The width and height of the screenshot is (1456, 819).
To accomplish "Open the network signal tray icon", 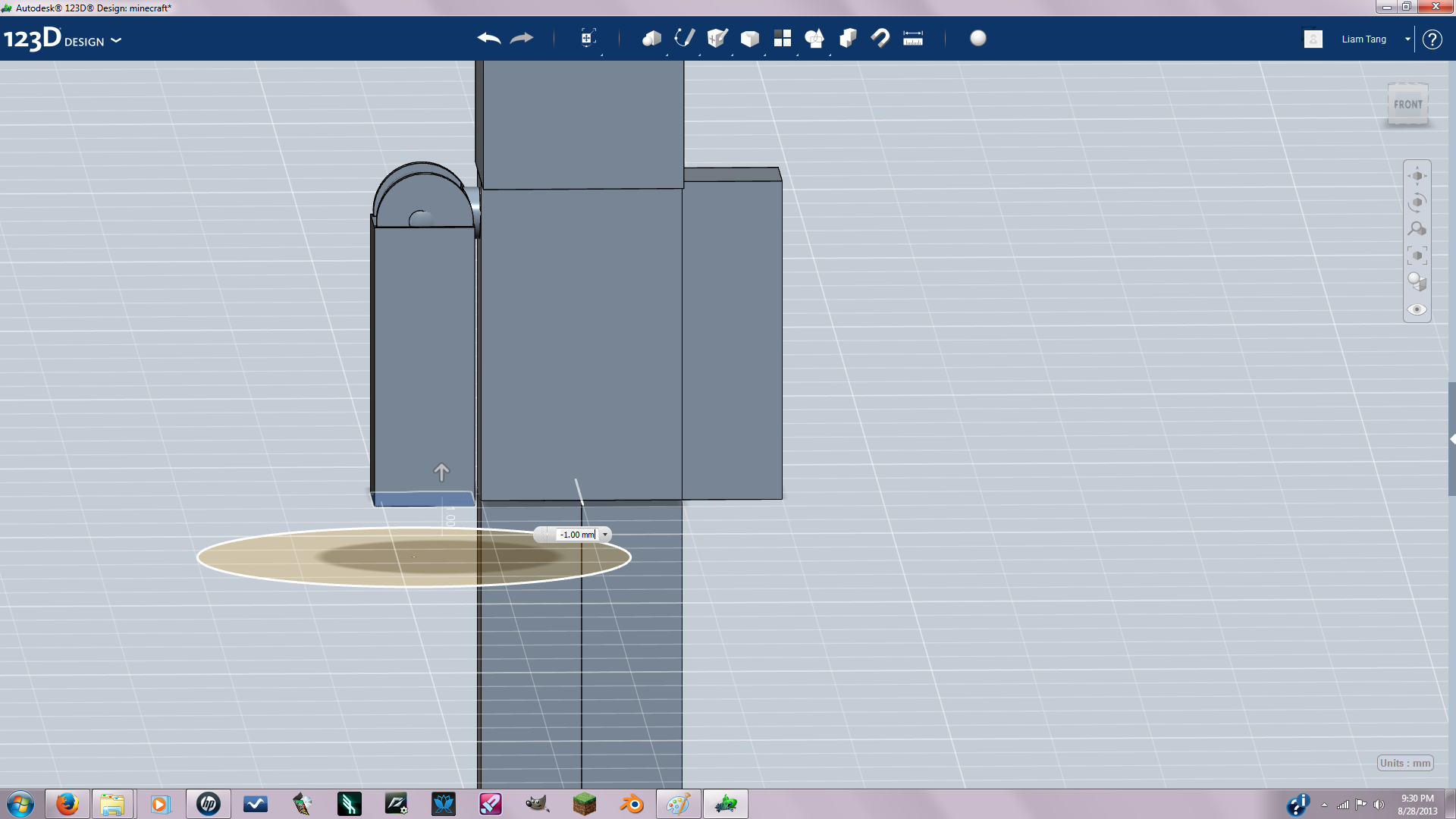I will 1343,805.
